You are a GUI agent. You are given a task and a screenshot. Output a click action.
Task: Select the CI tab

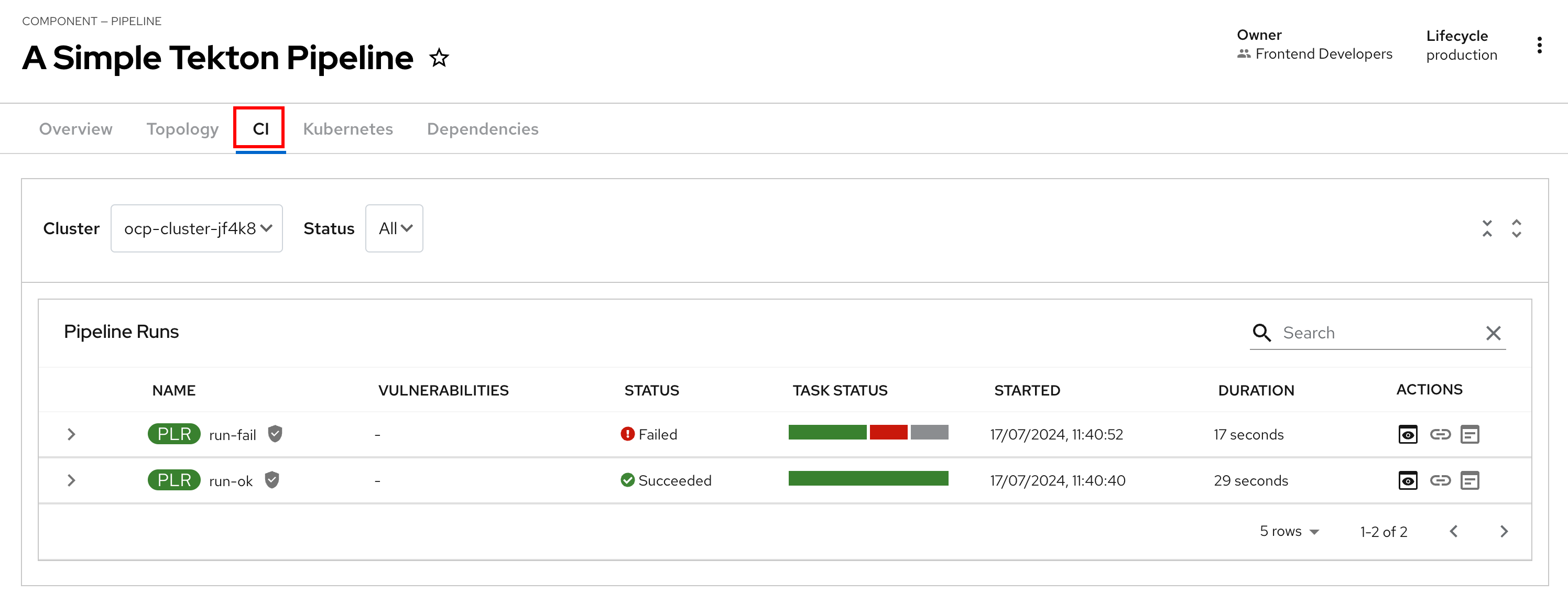(x=260, y=129)
